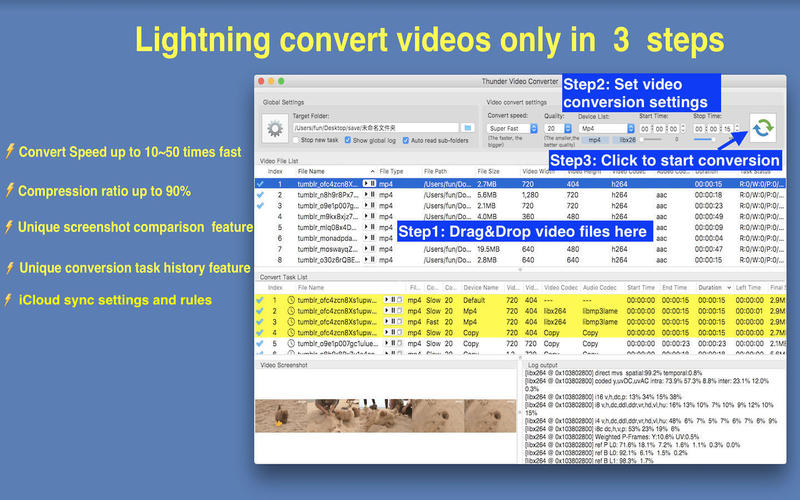Pause convert task 2 in task list
Image resolution: width=800 pixels, height=500 pixels.
pos(393,311)
